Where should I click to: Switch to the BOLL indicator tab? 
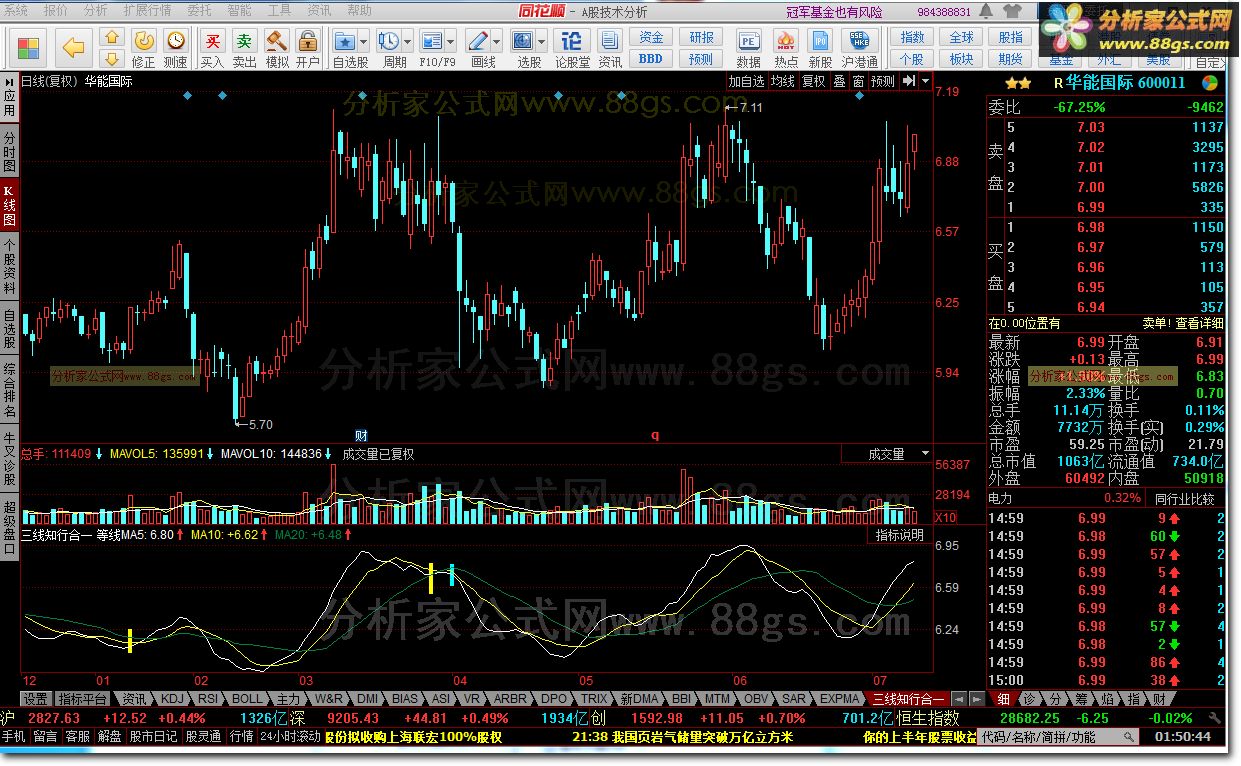[x=247, y=698]
